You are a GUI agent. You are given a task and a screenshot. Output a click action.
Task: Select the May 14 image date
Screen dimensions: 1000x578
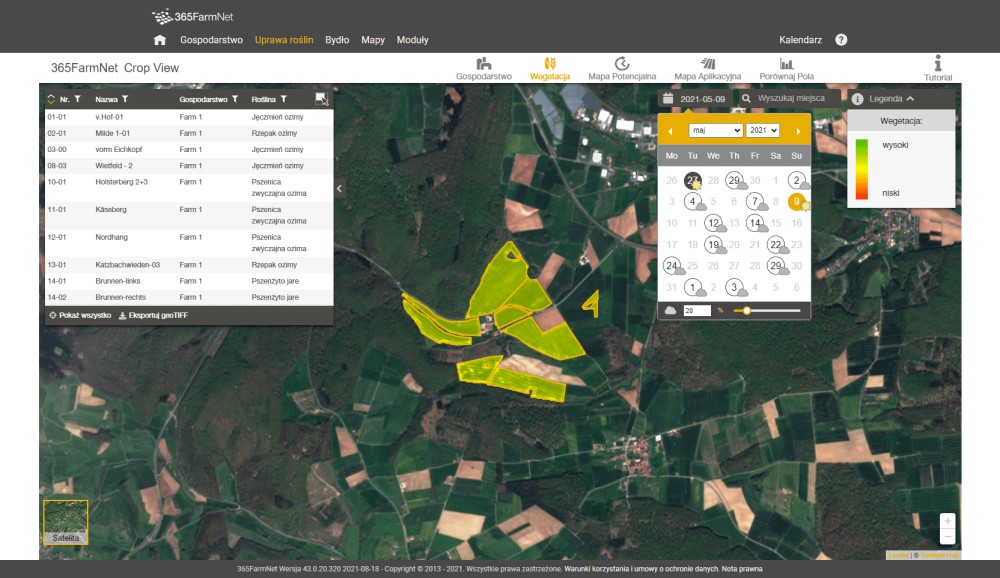coord(755,223)
